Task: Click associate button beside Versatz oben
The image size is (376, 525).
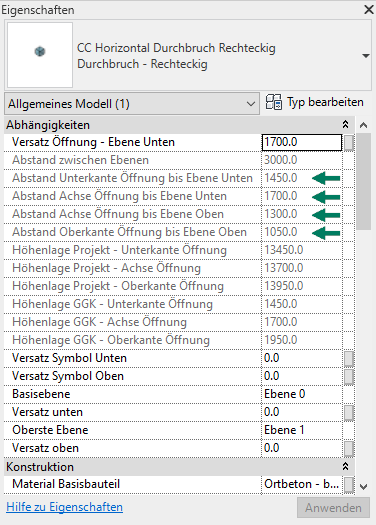Action: point(349,448)
